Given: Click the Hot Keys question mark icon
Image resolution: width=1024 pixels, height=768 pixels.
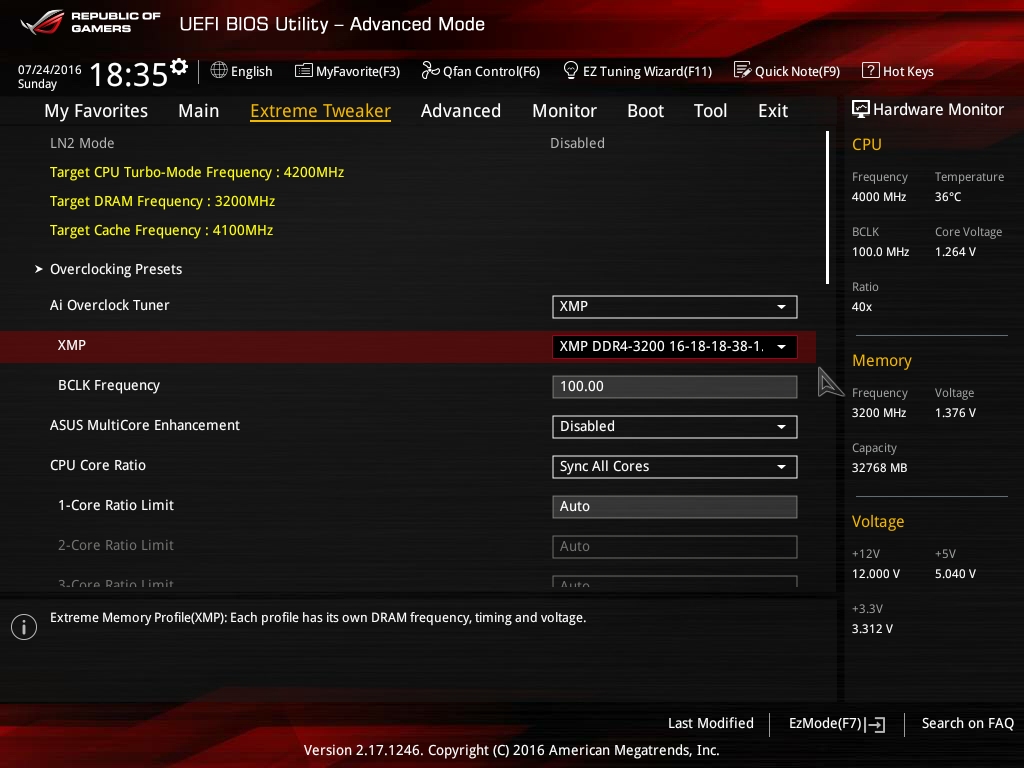Looking at the screenshot, I should click(x=871, y=70).
